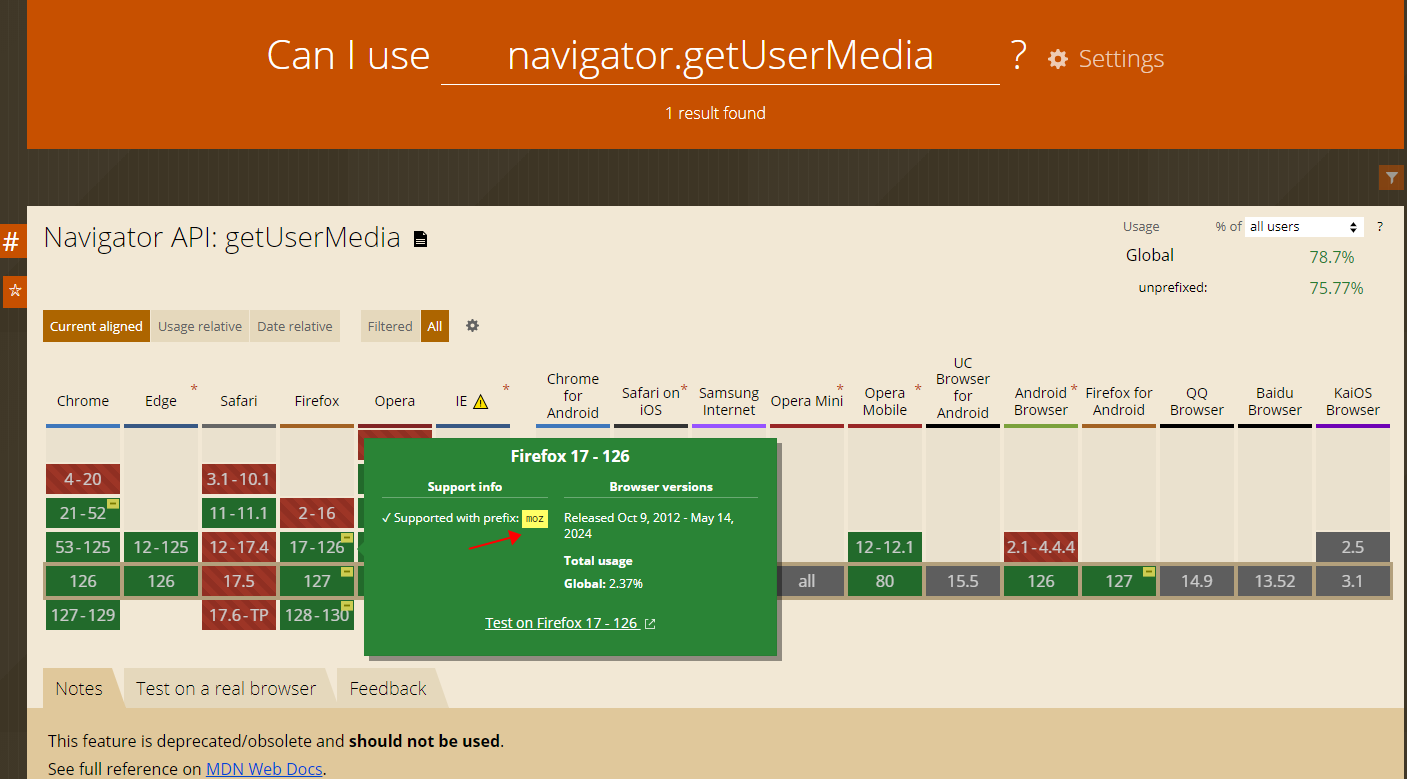
Task: Open Settings via the header gear icon
Action: point(1057,59)
